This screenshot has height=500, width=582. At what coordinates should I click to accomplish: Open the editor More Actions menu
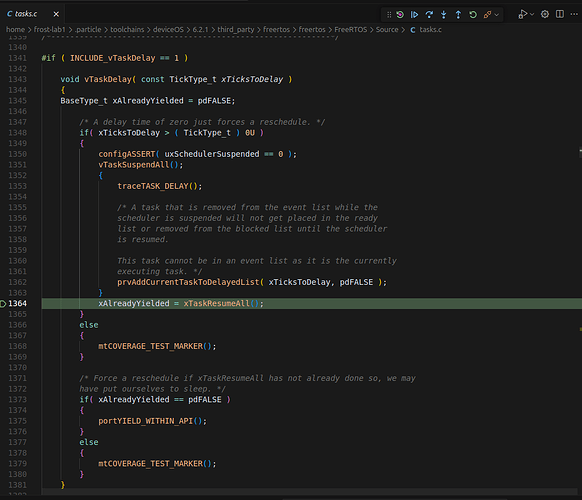pyautogui.click(x=574, y=14)
